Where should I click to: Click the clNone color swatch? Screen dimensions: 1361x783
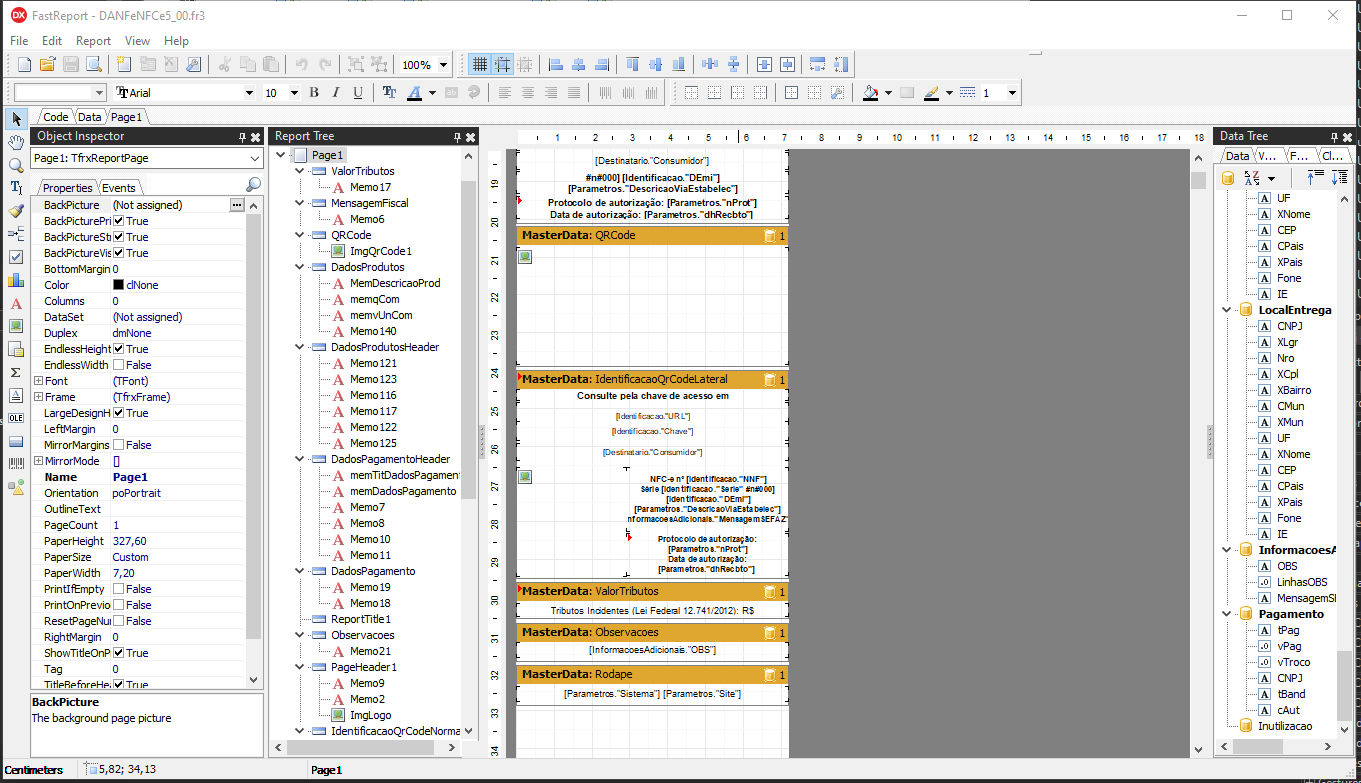119,285
